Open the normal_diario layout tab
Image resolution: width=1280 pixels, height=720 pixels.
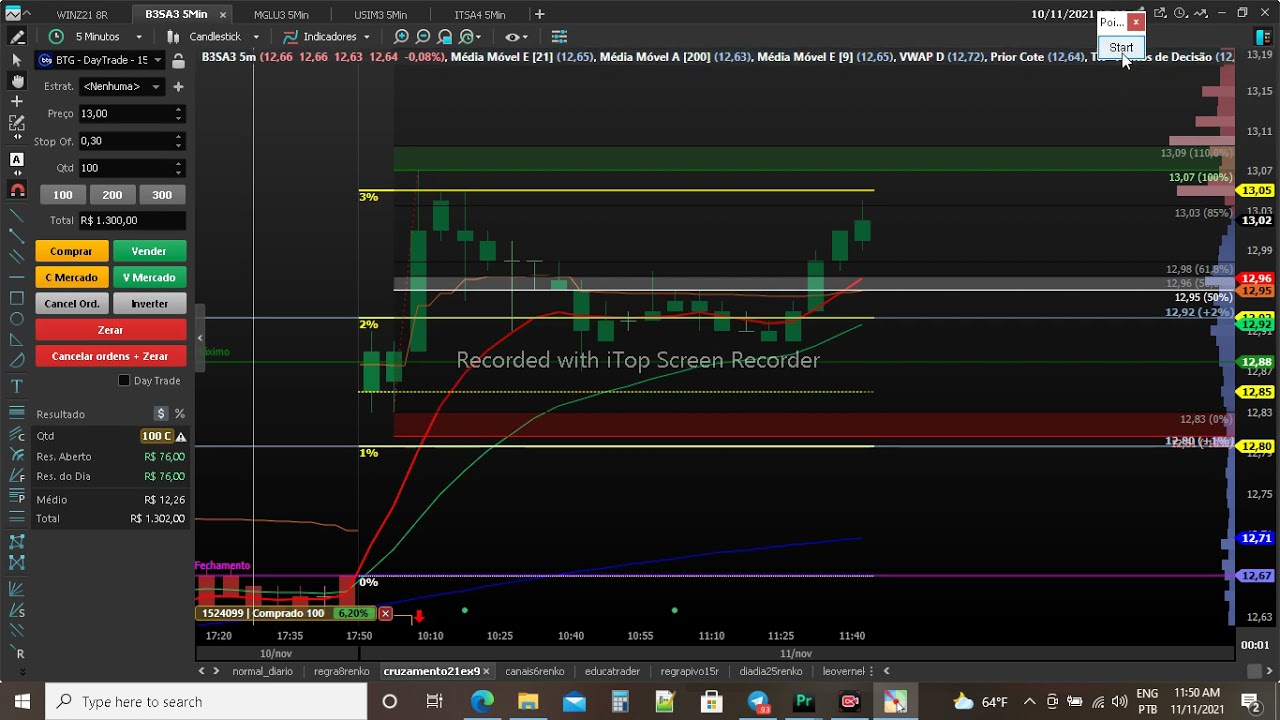[262, 672]
